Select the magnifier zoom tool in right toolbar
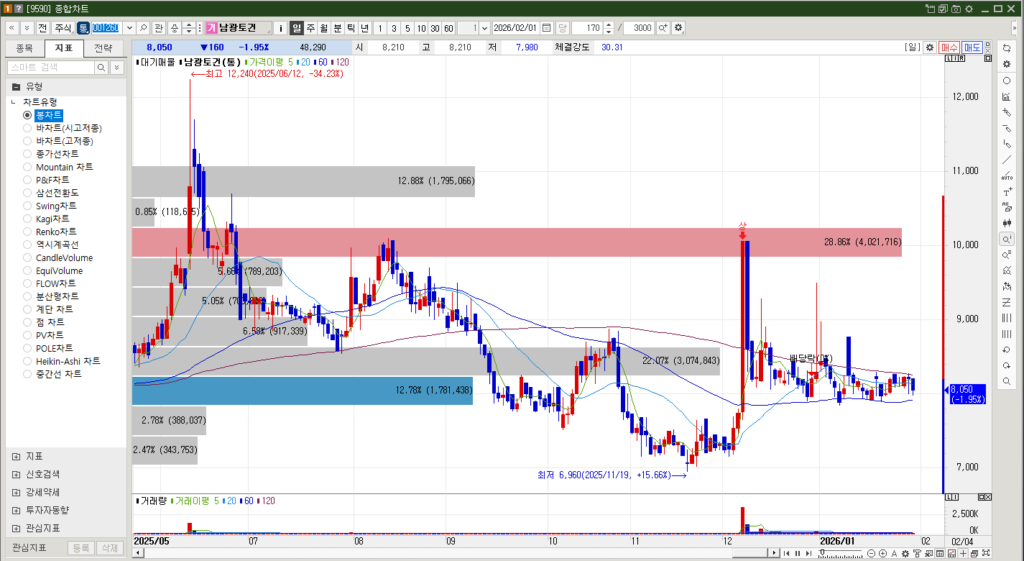Screen dimensions: 1024x561 (x=1006, y=238)
